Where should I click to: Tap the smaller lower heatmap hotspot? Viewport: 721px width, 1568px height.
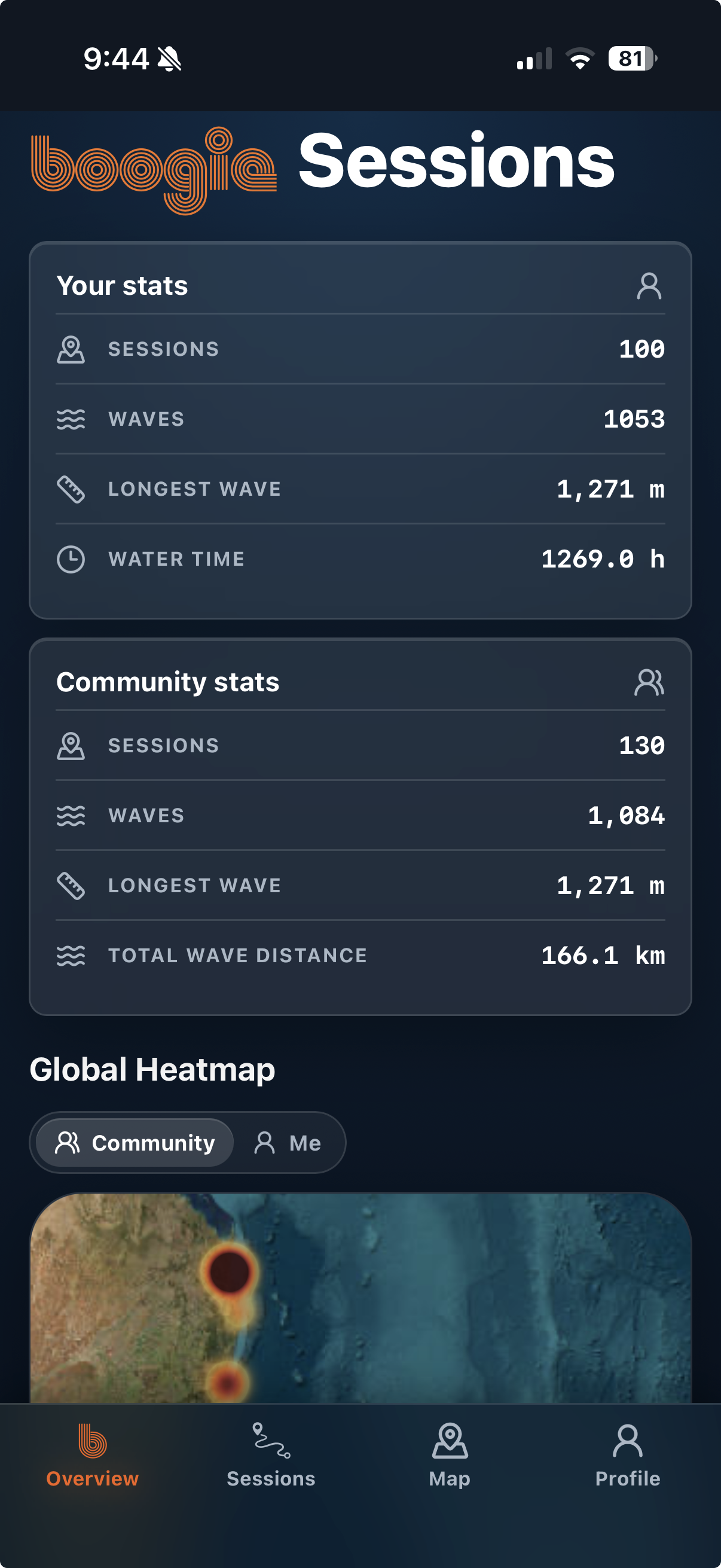[x=228, y=1382]
